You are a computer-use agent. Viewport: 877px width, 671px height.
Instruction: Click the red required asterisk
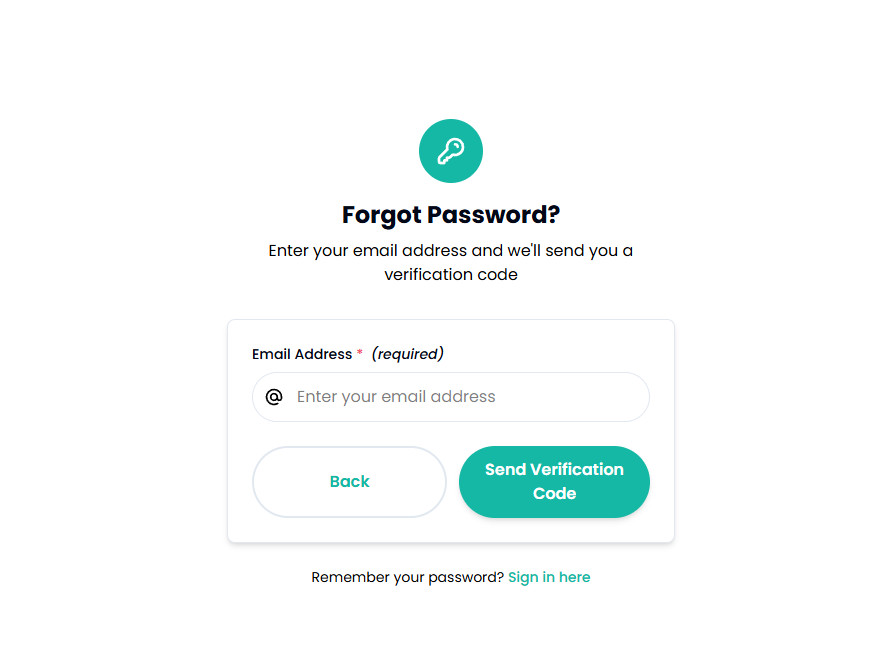(x=359, y=354)
